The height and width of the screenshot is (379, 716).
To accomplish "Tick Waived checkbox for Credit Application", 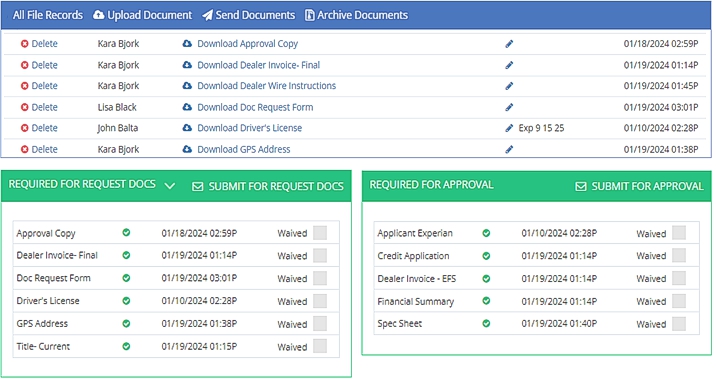I will tap(679, 255).
